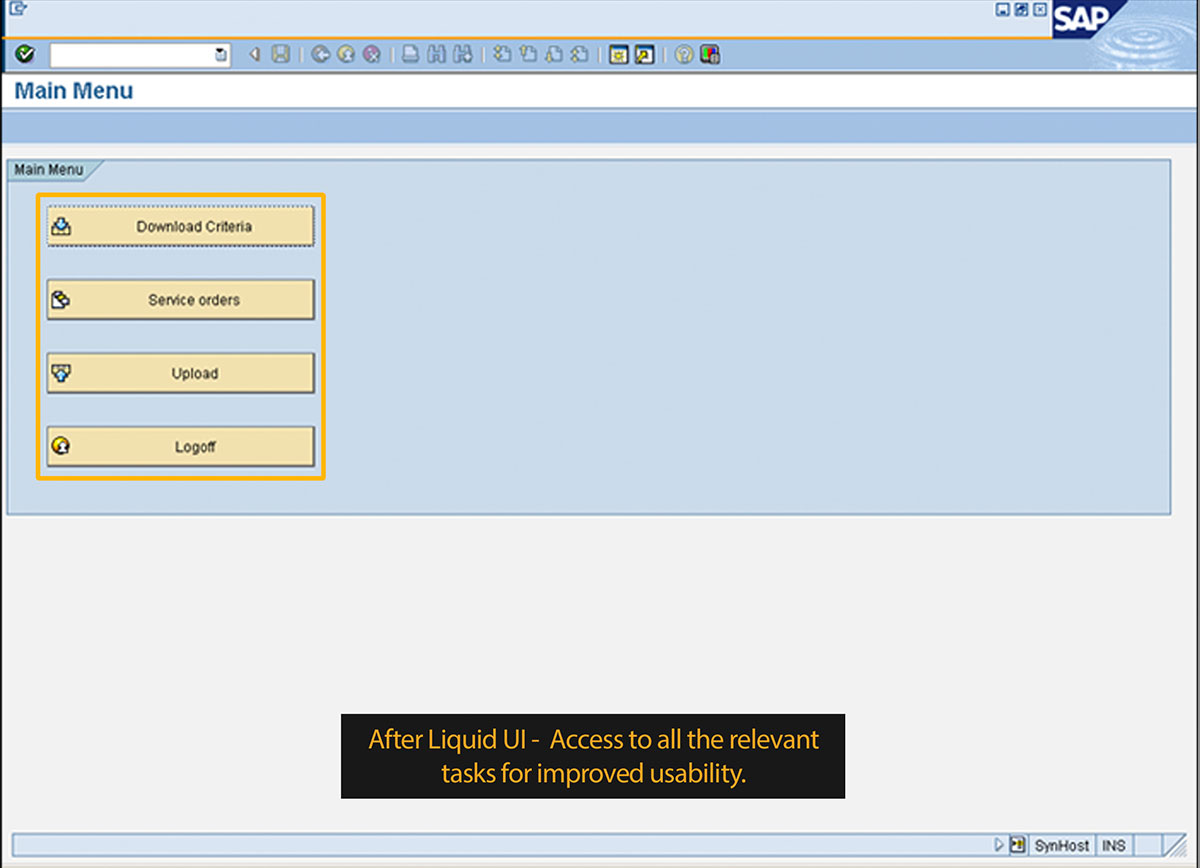Click the yellow Exit arrow icon
Screen dimensions: 1200x868
click(346, 55)
